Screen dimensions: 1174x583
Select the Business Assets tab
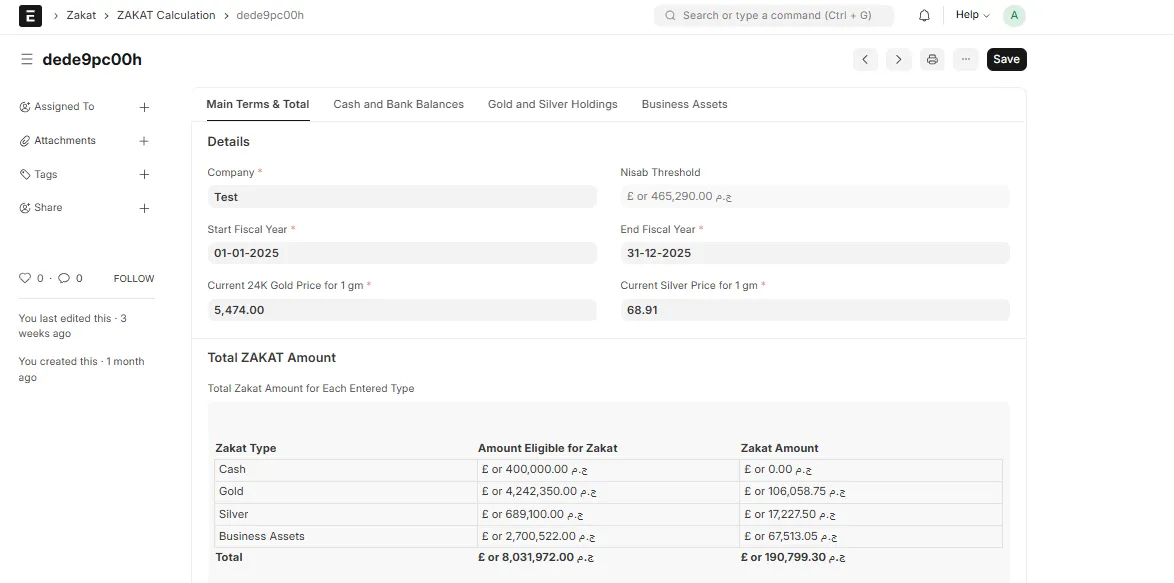(x=684, y=103)
